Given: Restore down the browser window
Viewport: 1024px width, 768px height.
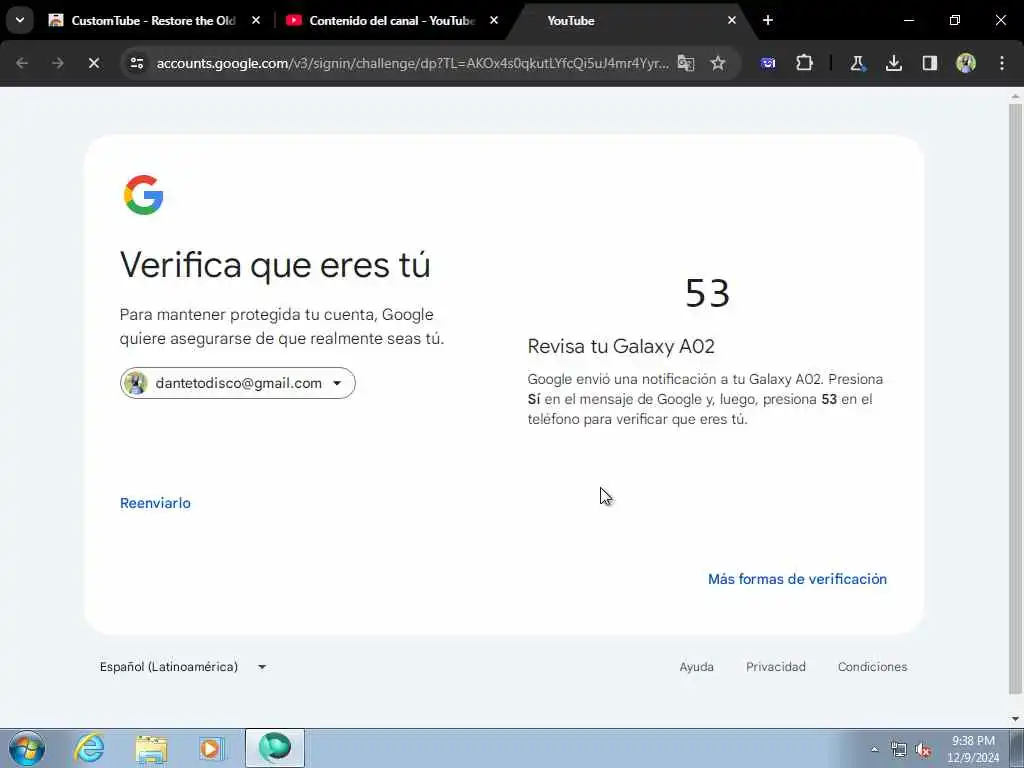Looking at the screenshot, I should pos(955,20).
